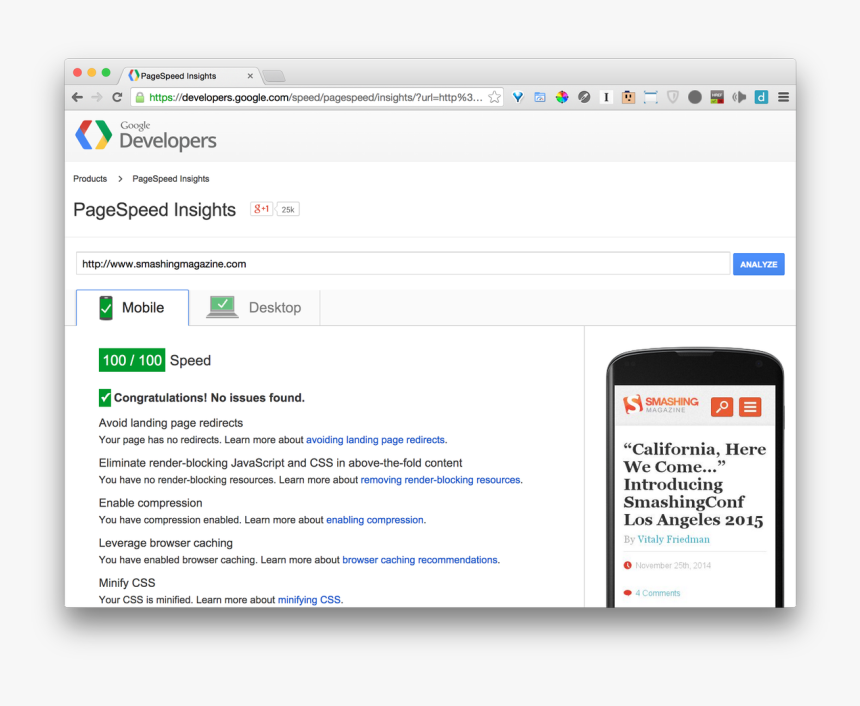Click the 100 / 100 speed score badge
This screenshot has height=706, width=860.
point(132,360)
